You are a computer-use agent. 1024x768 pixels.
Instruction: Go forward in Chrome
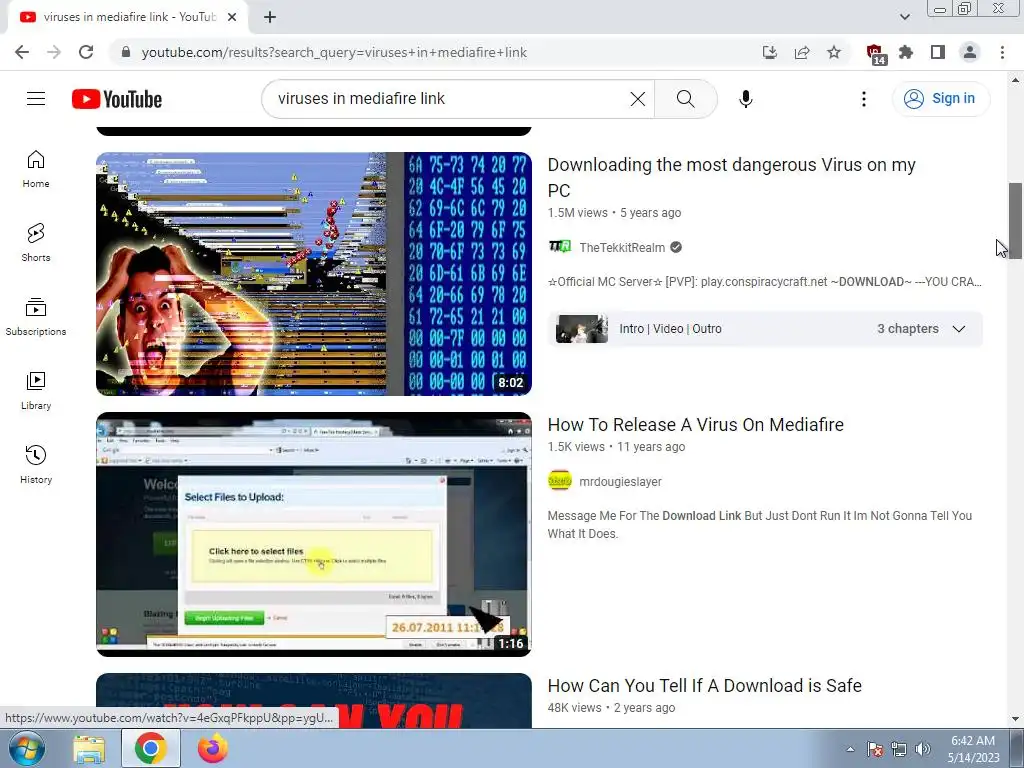[54, 52]
